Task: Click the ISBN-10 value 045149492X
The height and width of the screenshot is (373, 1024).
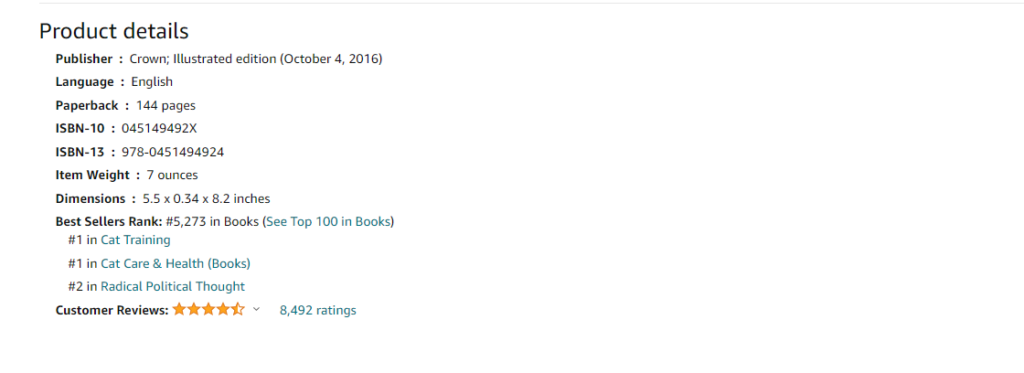Action: click(x=159, y=129)
